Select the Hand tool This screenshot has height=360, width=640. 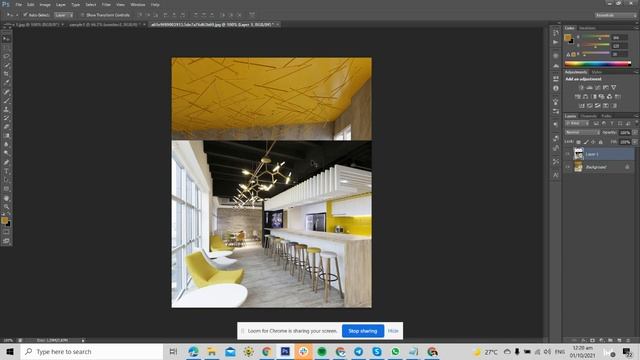click(x=6, y=198)
